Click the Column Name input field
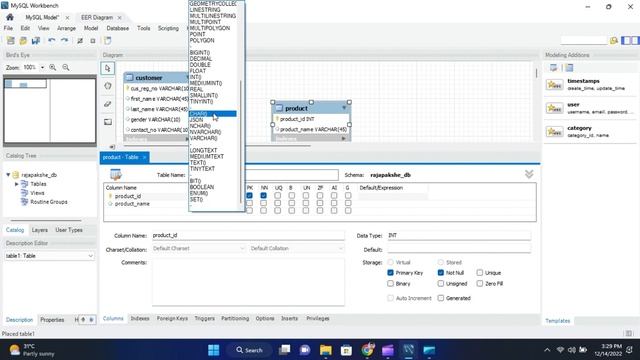The image size is (640, 360). pyautogui.click(x=248, y=236)
